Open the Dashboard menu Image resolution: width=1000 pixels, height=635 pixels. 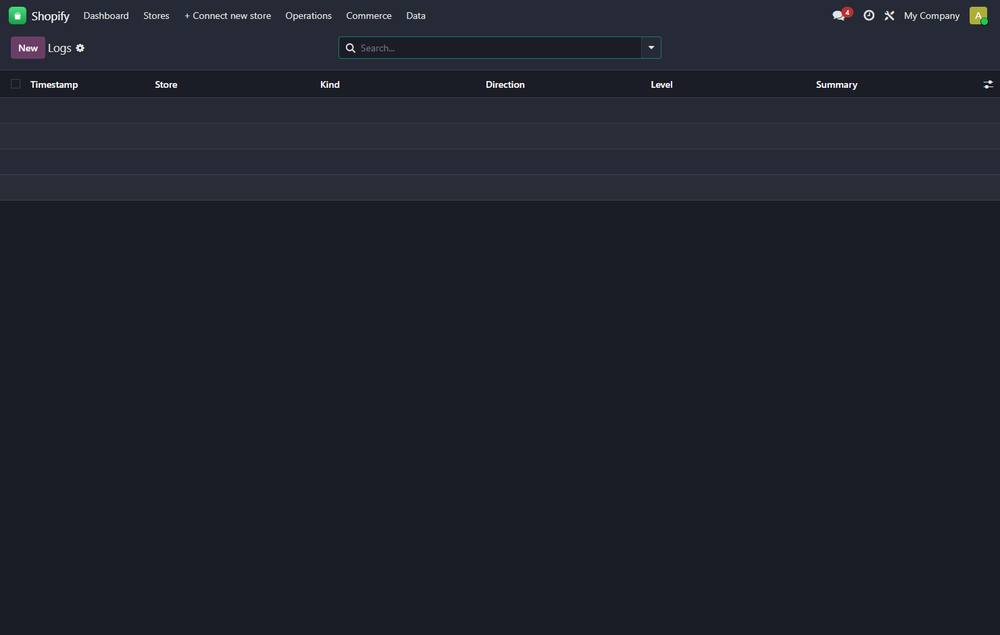pos(106,15)
